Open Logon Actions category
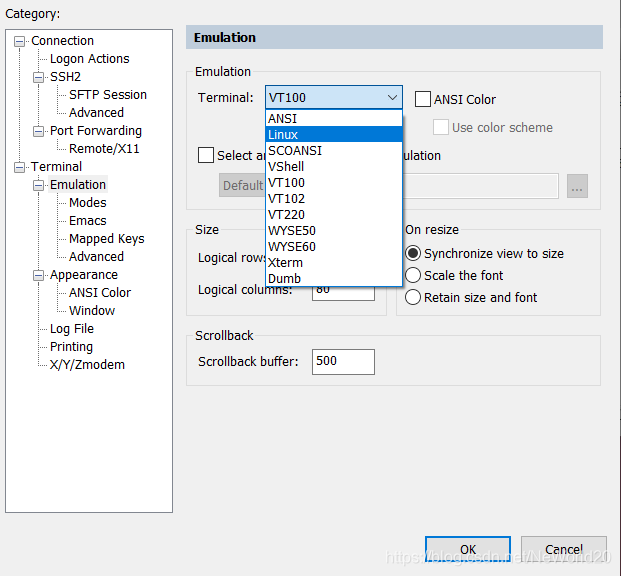Viewport: 621px width, 576px height. 90,59
